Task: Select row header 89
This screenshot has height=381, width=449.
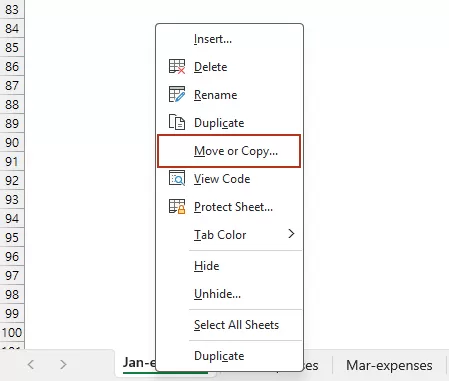Action: 12,123
